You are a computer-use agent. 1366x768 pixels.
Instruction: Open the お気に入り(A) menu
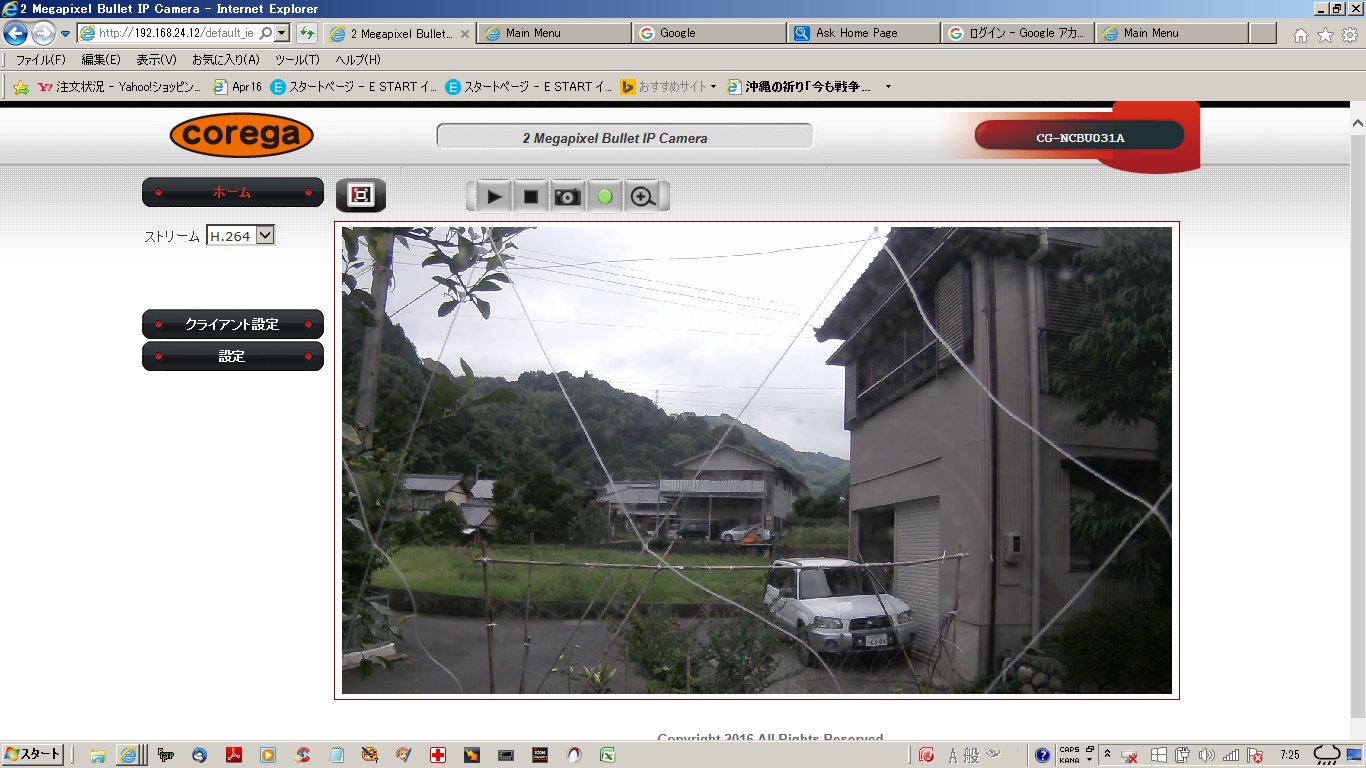click(225, 60)
